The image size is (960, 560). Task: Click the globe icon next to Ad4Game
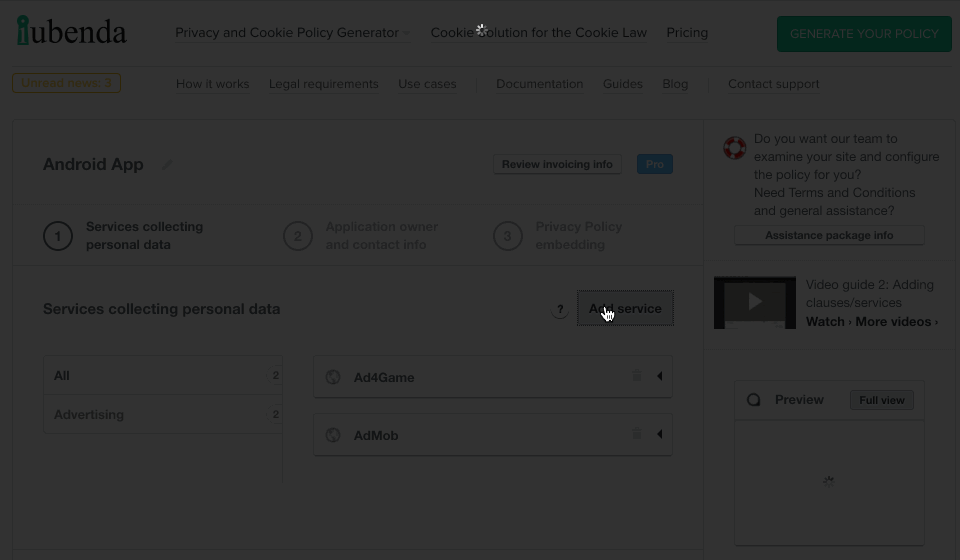click(334, 377)
